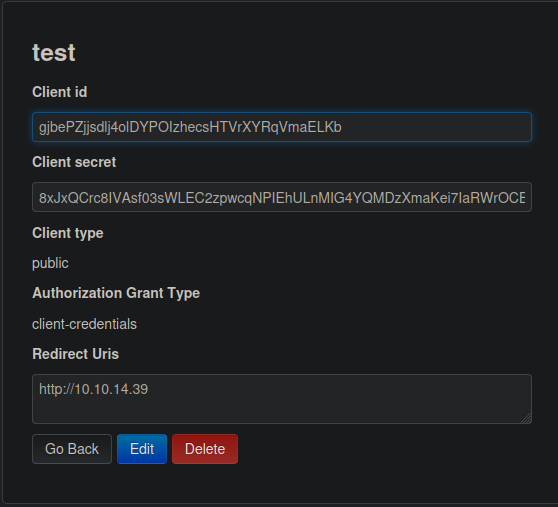Click the Redirect Uris textarea resize grip
Image resolution: width=558 pixels, height=507 pixels.
tap(526, 418)
